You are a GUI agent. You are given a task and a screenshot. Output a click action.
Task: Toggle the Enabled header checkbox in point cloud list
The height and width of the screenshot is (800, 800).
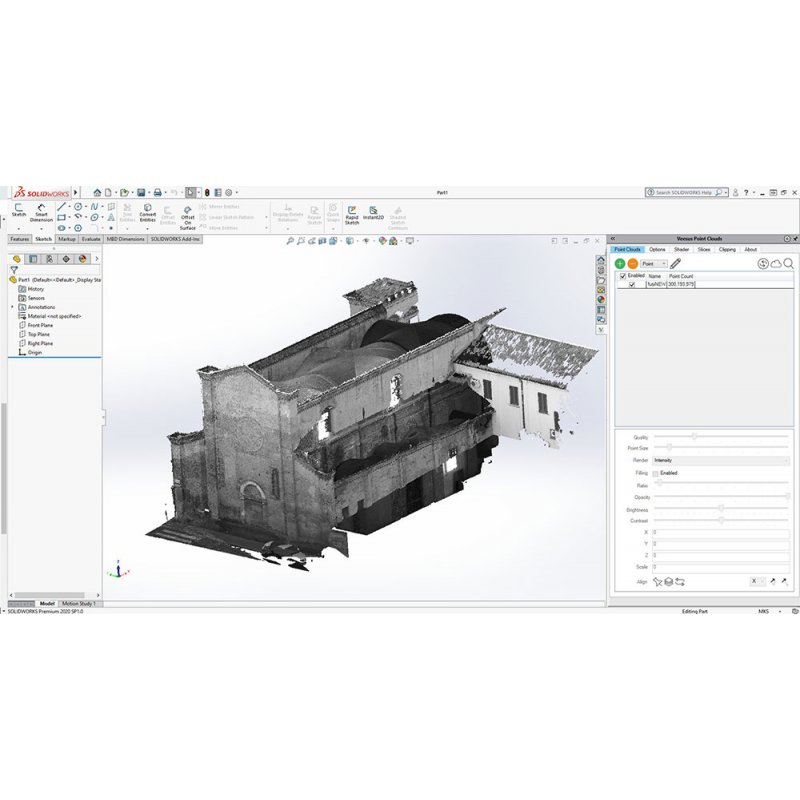pyautogui.click(x=623, y=275)
